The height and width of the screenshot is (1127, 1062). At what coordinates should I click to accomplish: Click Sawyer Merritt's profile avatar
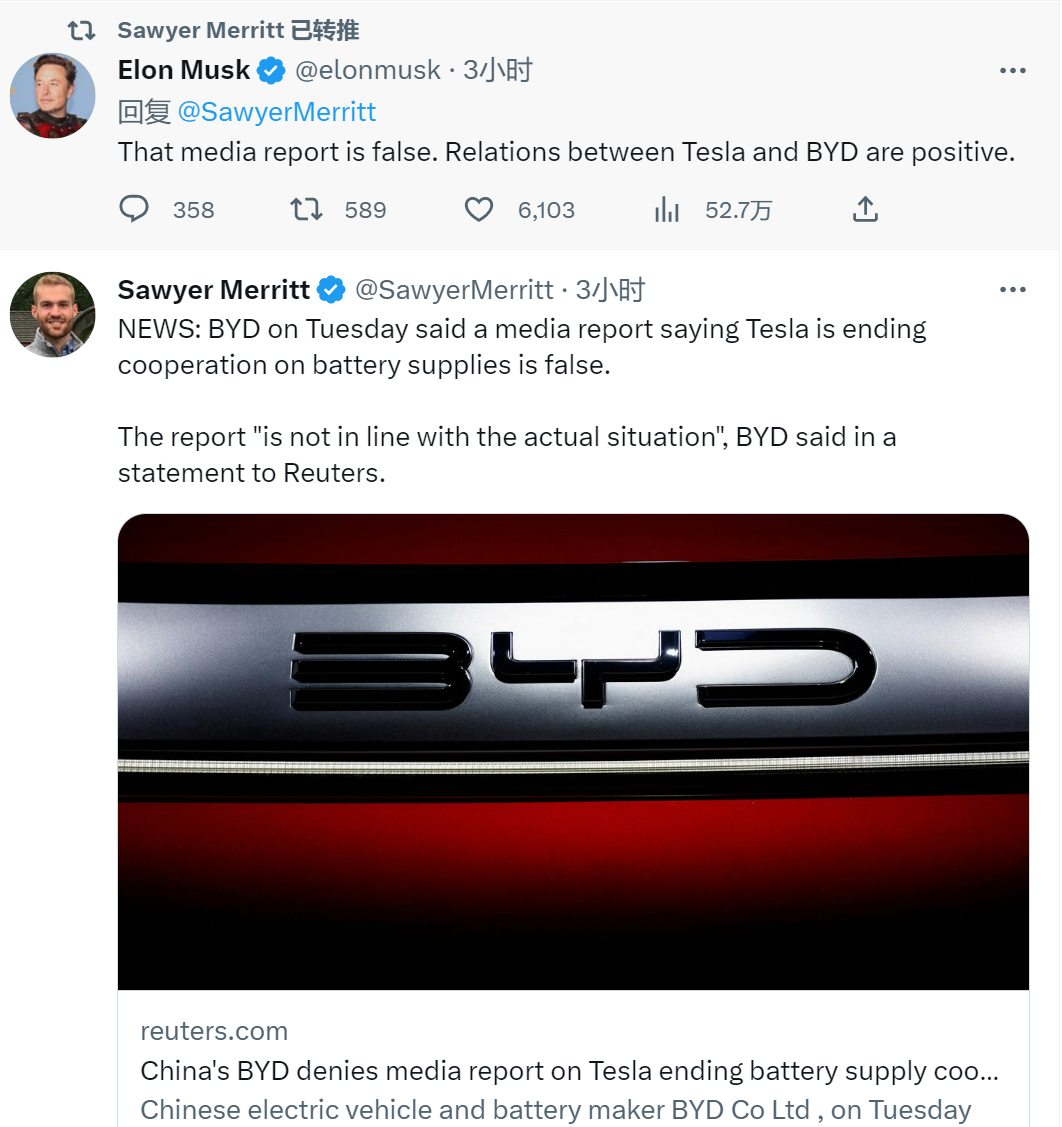click(52, 315)
